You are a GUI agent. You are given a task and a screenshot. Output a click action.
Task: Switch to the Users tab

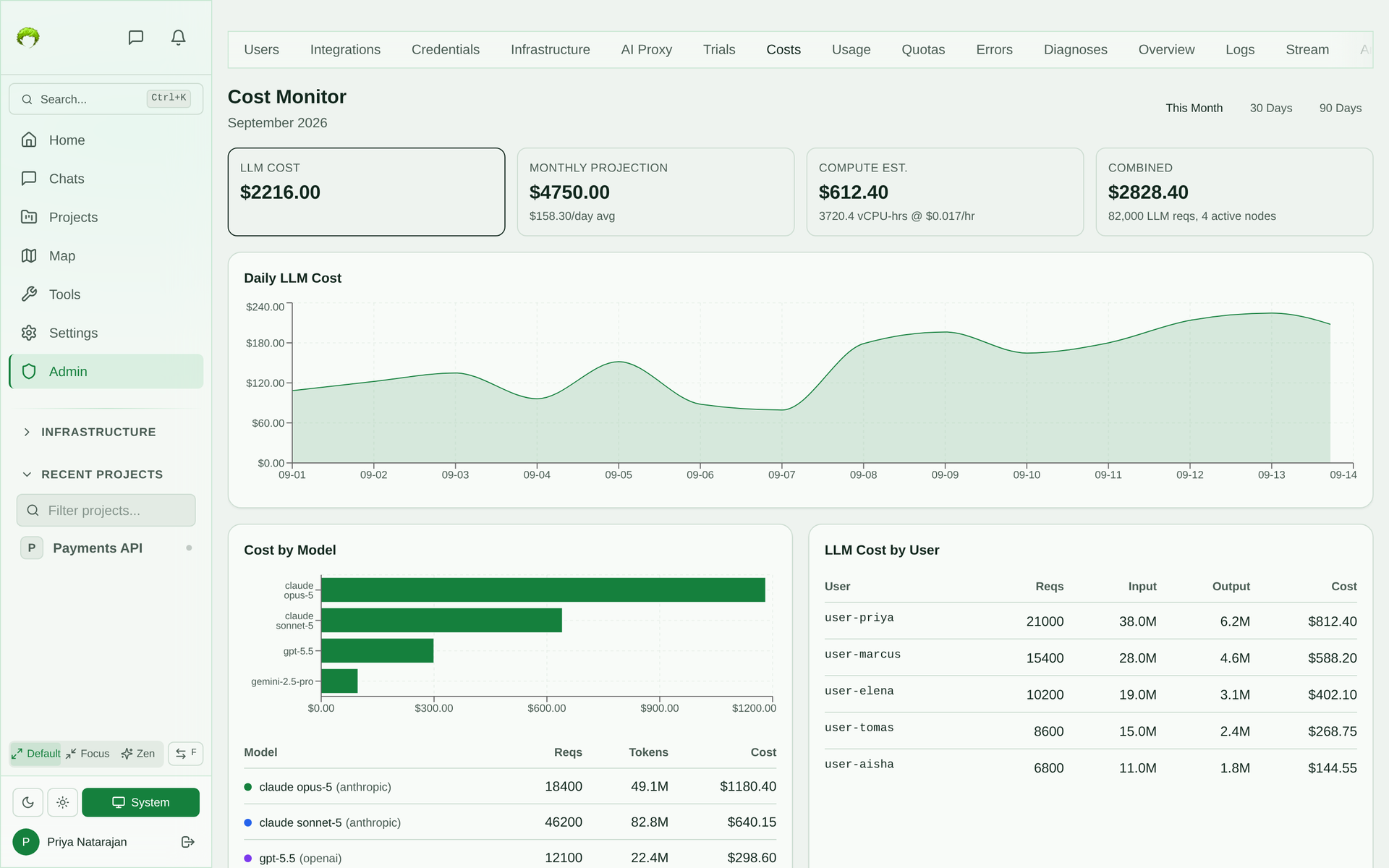261,50
